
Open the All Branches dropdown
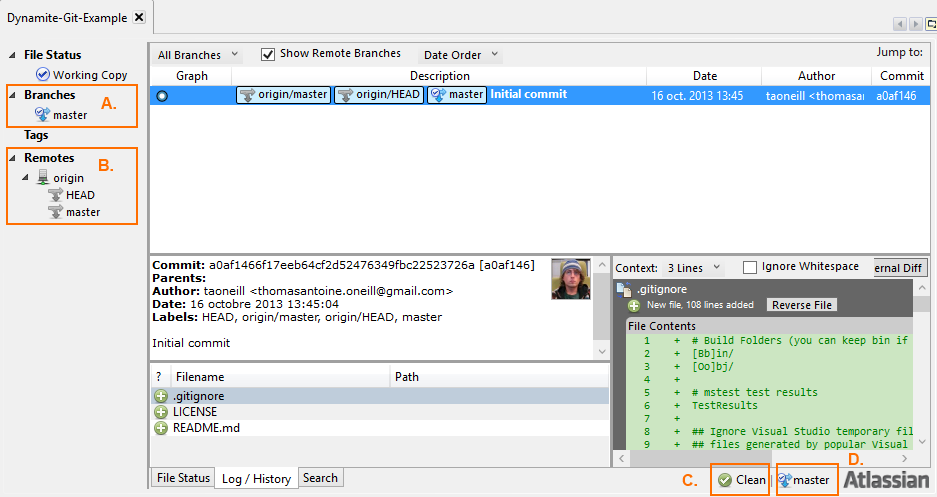(x=198, y=55)
